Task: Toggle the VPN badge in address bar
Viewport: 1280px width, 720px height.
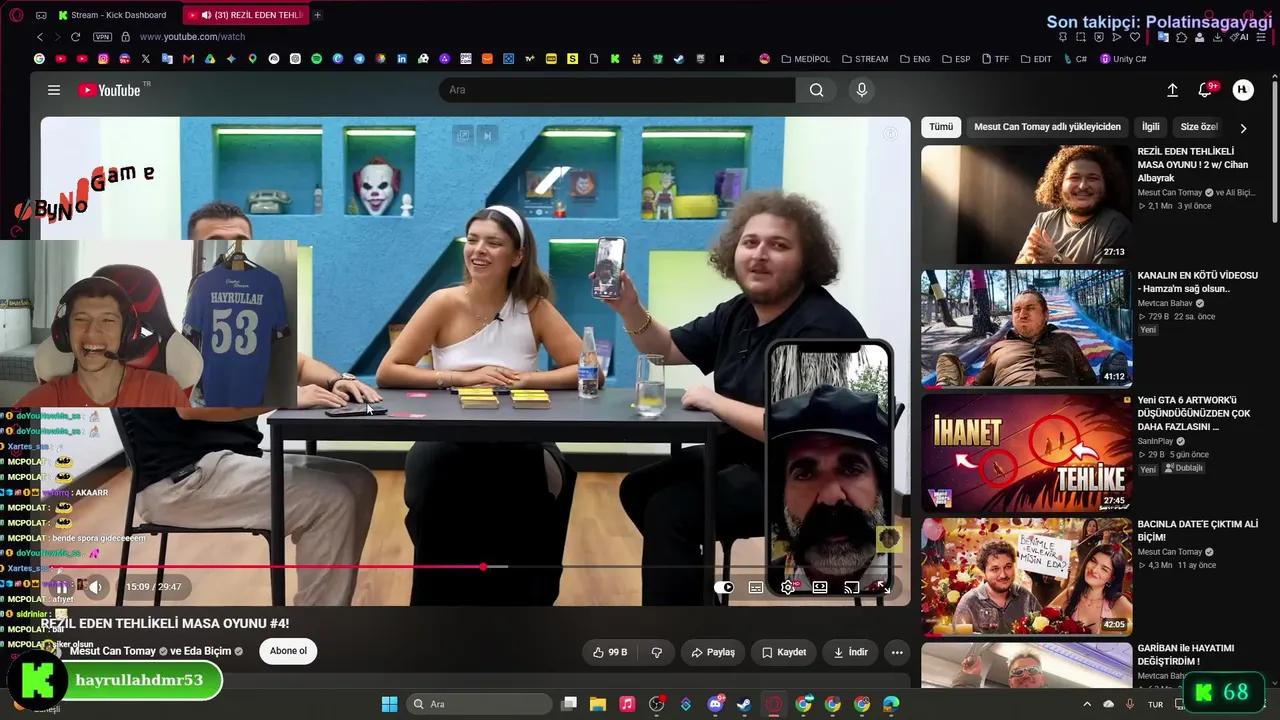Action: pos(102,37)
